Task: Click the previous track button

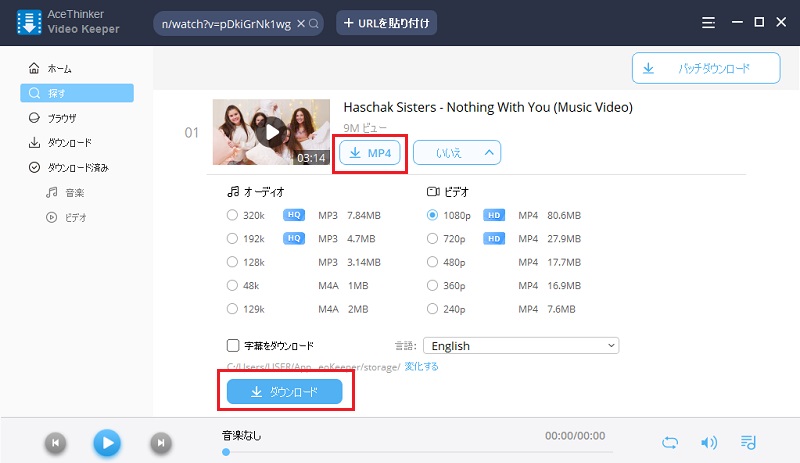Action: pos(56,443)
